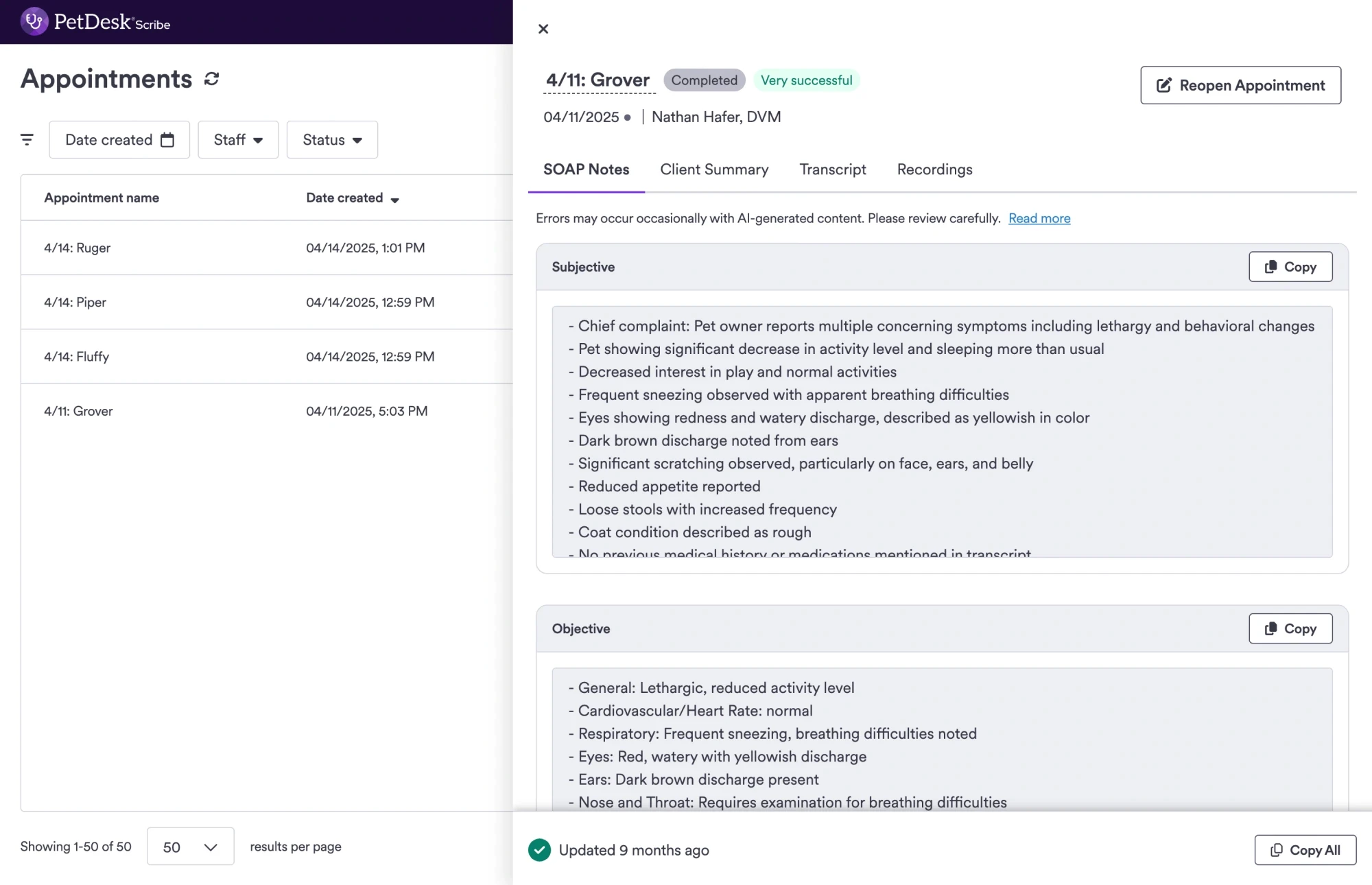Switch to the Client Summary tab

[x=714, y=169]
